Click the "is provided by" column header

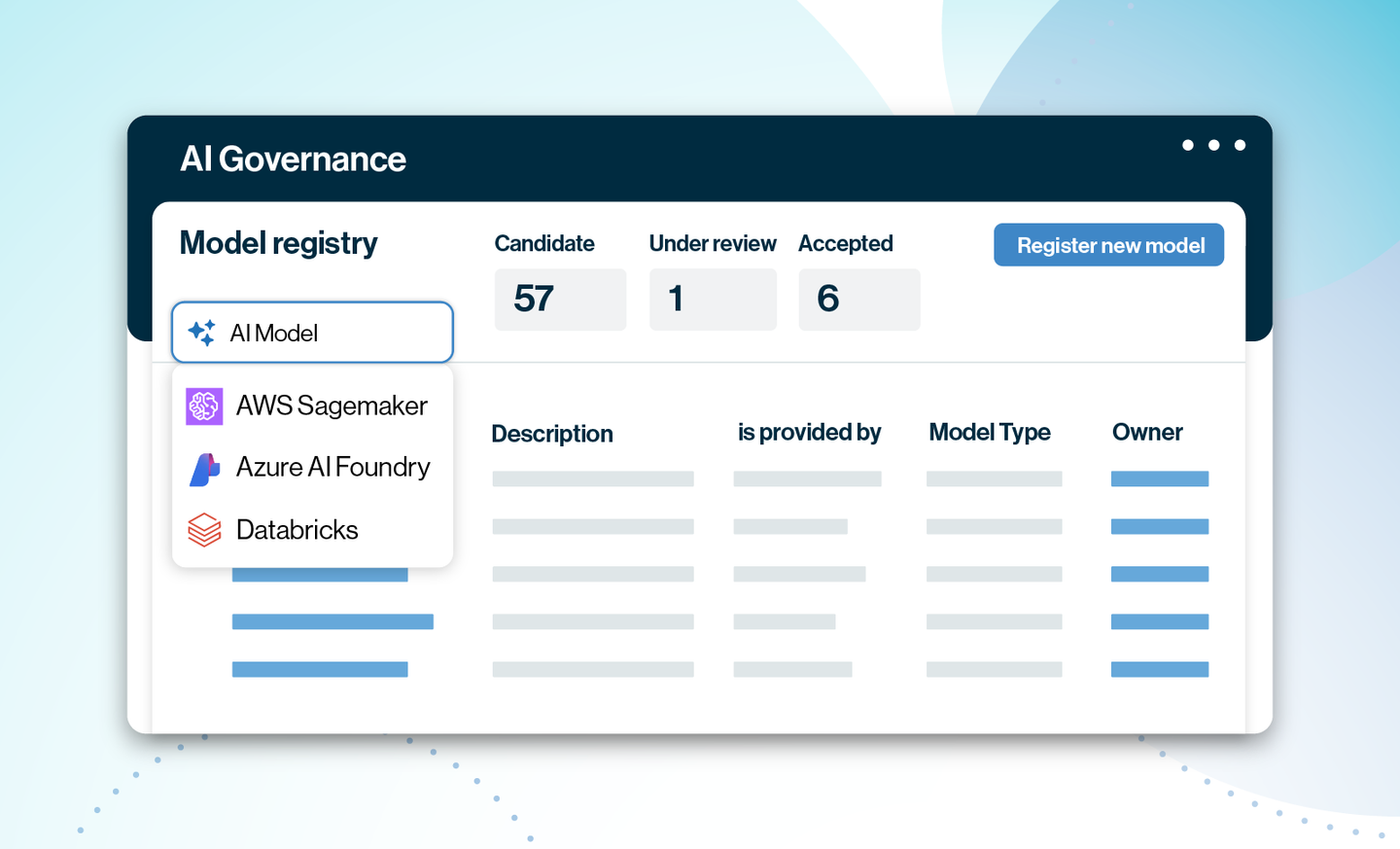click(809, 433)
